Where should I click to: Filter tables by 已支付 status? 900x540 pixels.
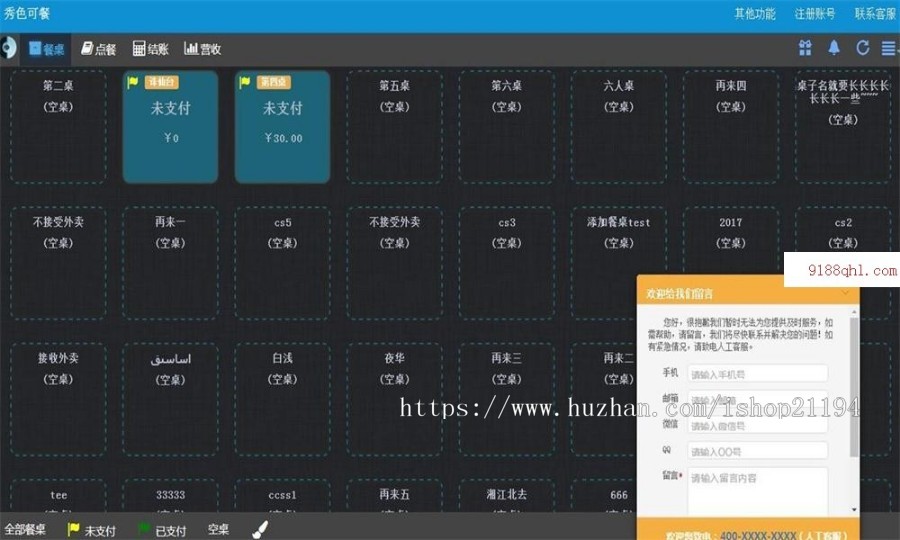click(x=162, y=530)
